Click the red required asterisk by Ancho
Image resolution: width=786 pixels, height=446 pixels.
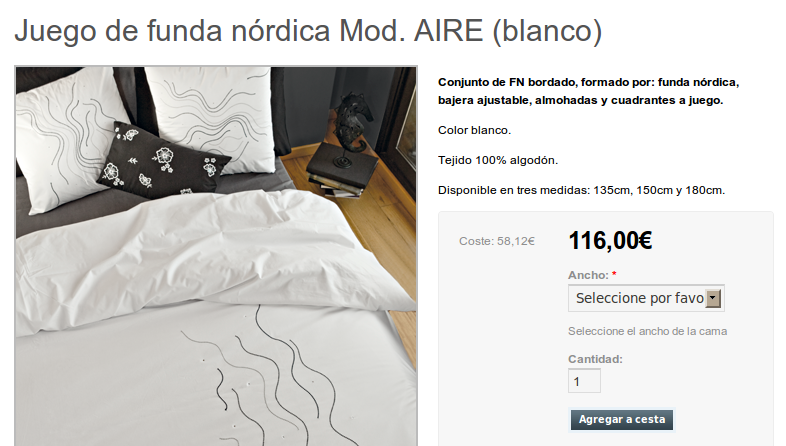[x=614, y=274]
